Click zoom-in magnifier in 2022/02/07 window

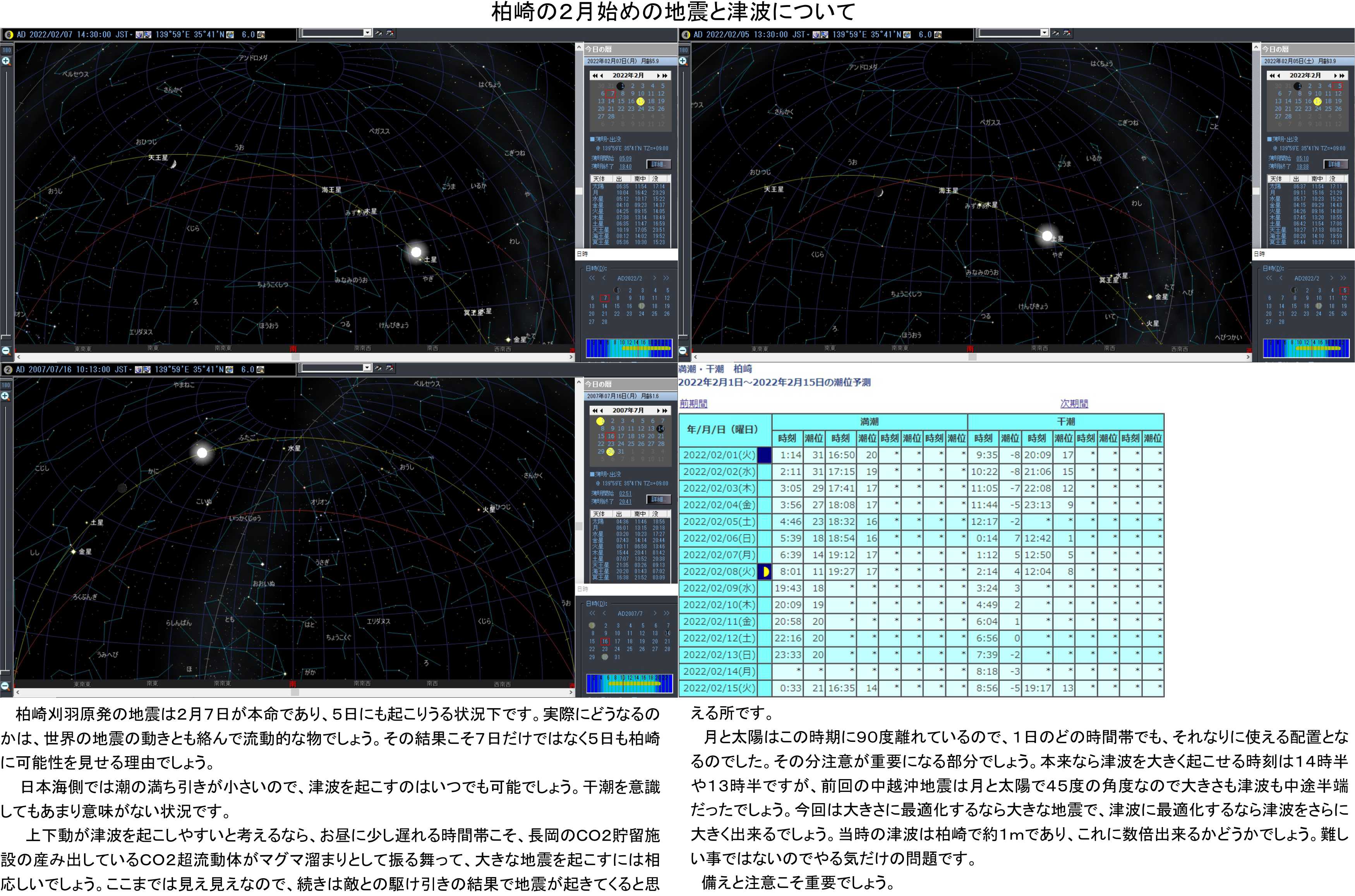(x=6, y=61)
